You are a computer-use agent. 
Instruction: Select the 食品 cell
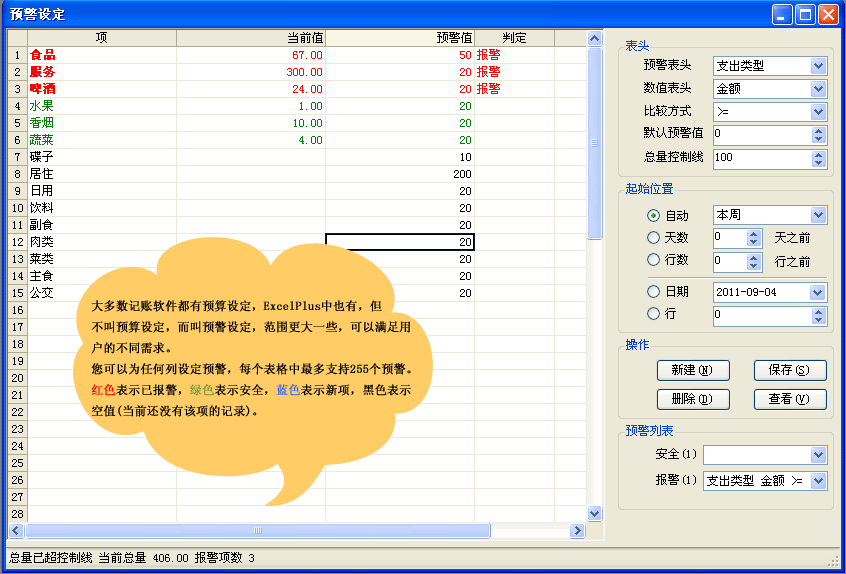coord(102,55)
